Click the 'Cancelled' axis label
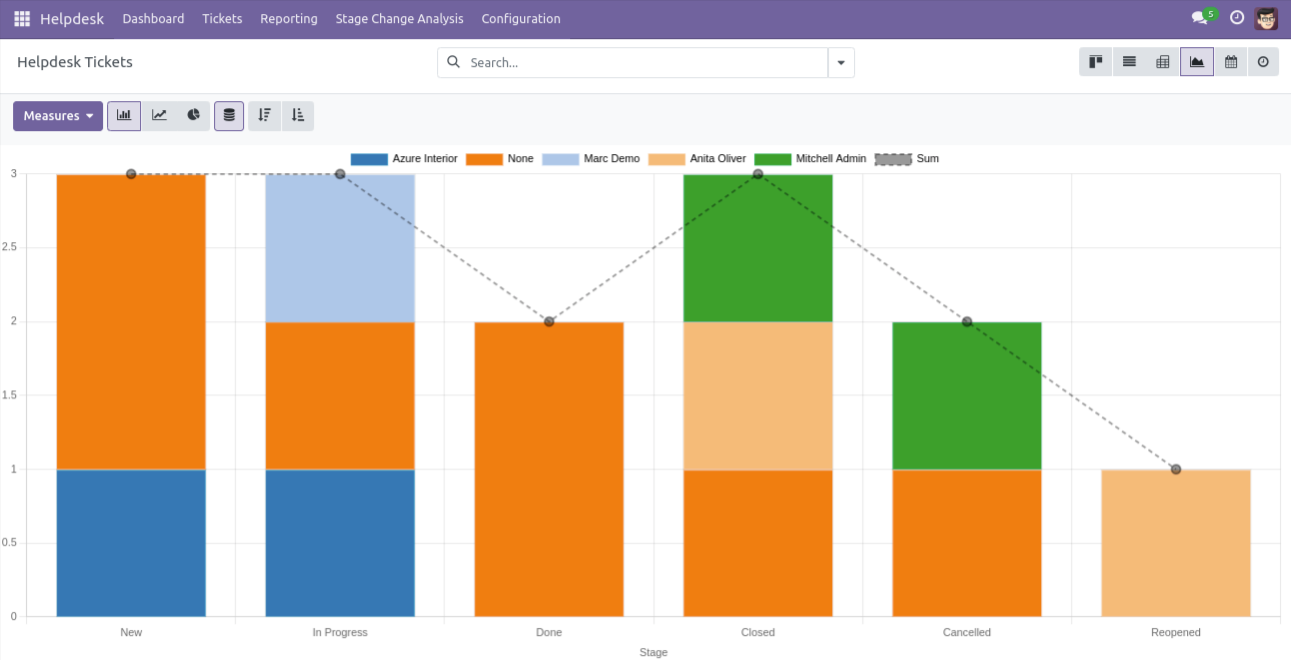Screen dimensions: 1291x660 (967, 632)
